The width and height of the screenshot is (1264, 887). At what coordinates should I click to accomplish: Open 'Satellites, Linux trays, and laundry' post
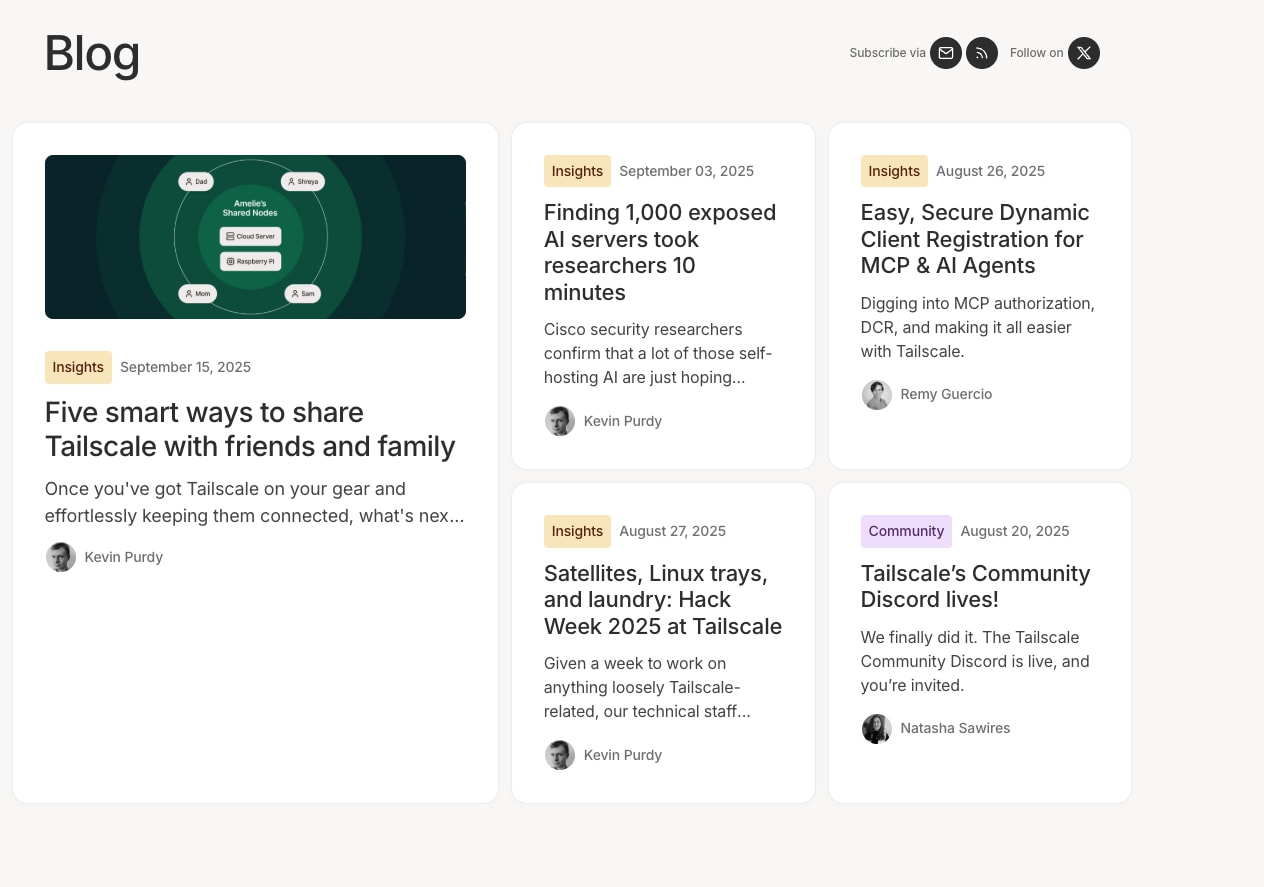[663, 600]
